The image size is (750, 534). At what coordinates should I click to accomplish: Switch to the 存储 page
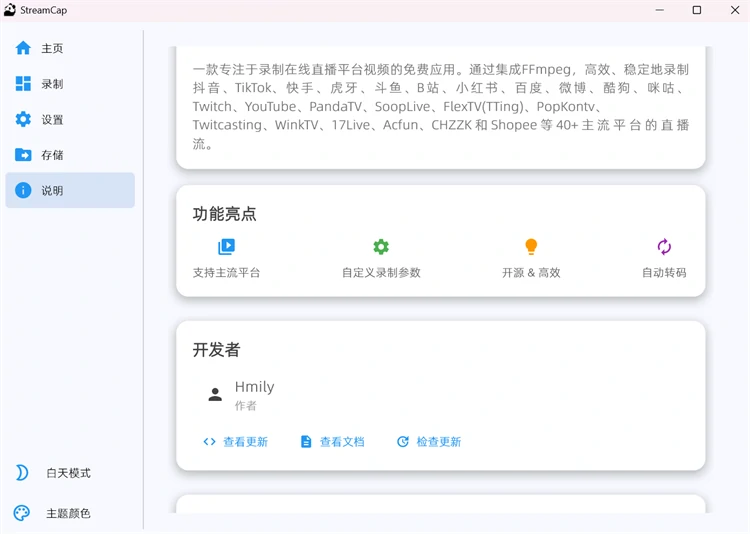[x=70, y=155]
